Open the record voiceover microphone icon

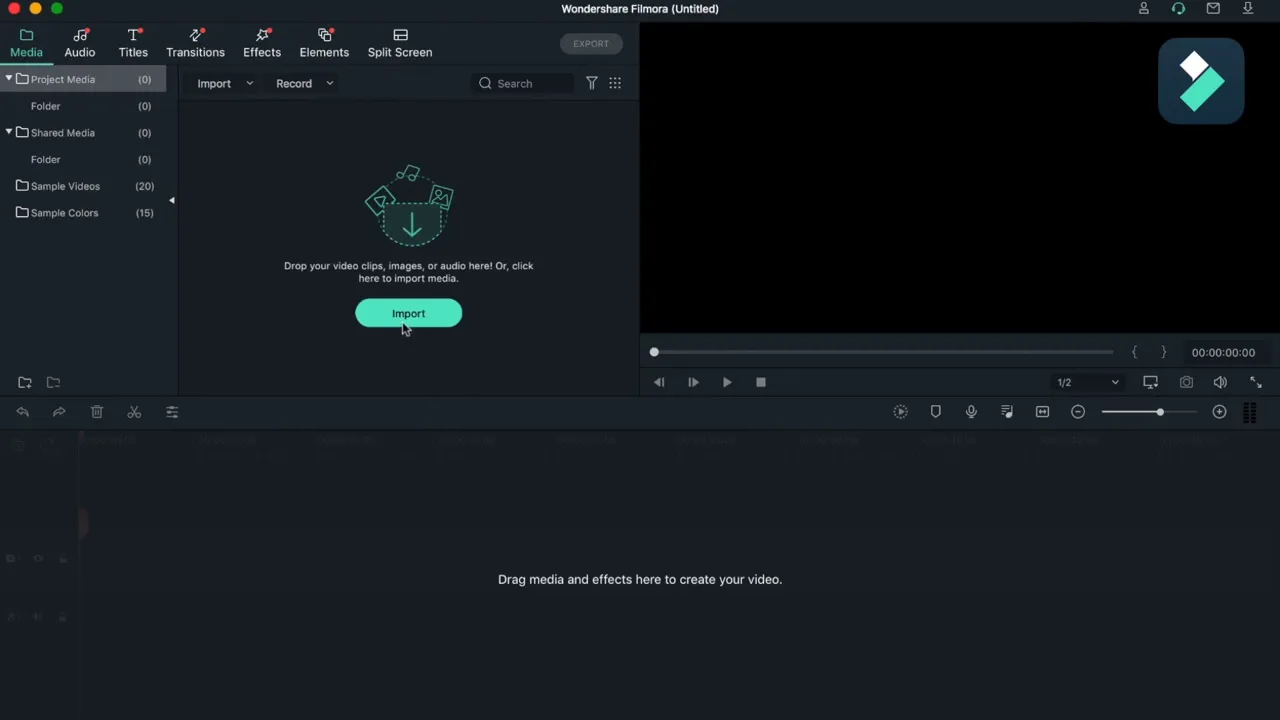click(971, 412)
